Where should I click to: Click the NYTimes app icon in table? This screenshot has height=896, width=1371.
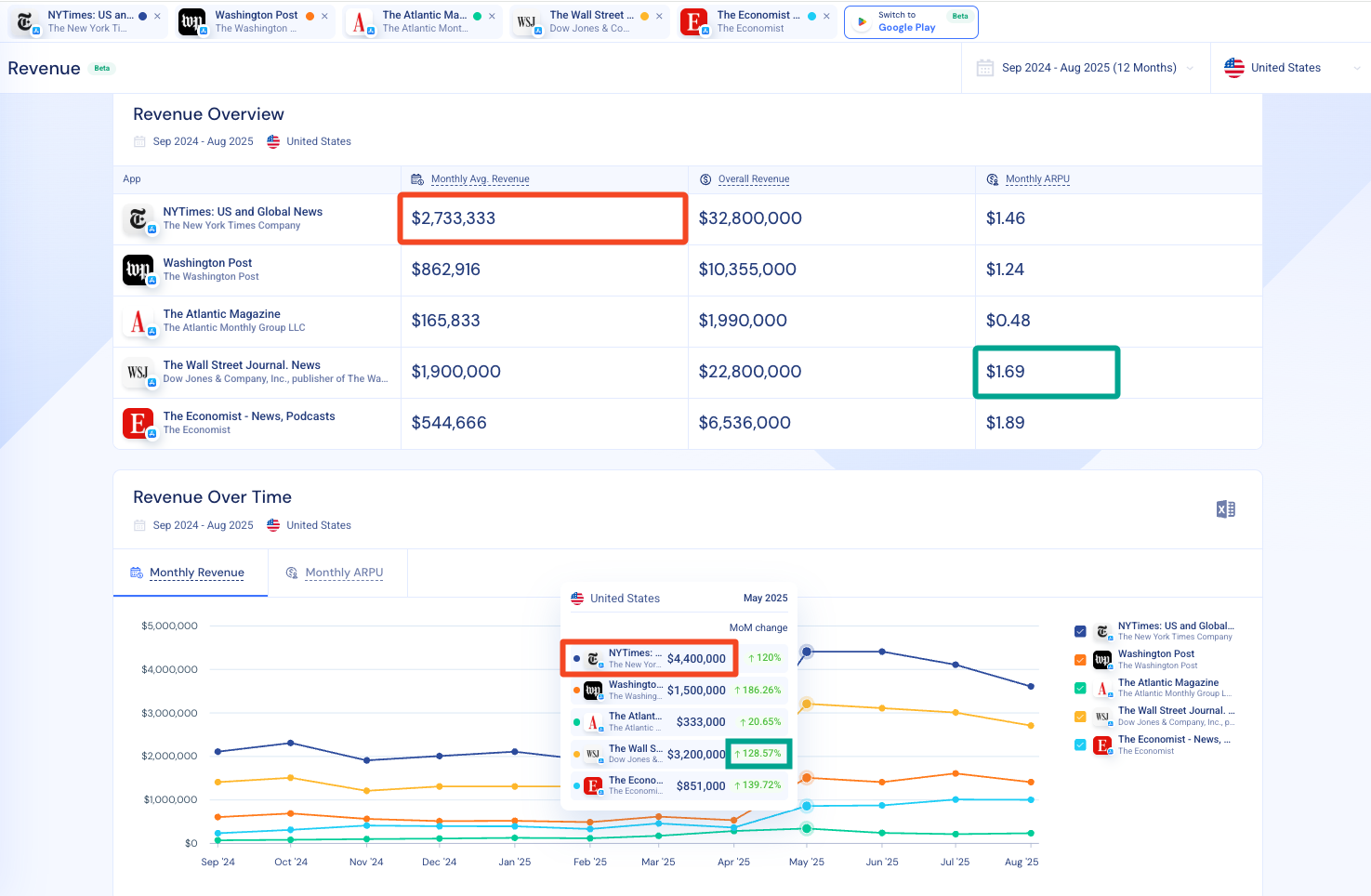coord(138,219)
